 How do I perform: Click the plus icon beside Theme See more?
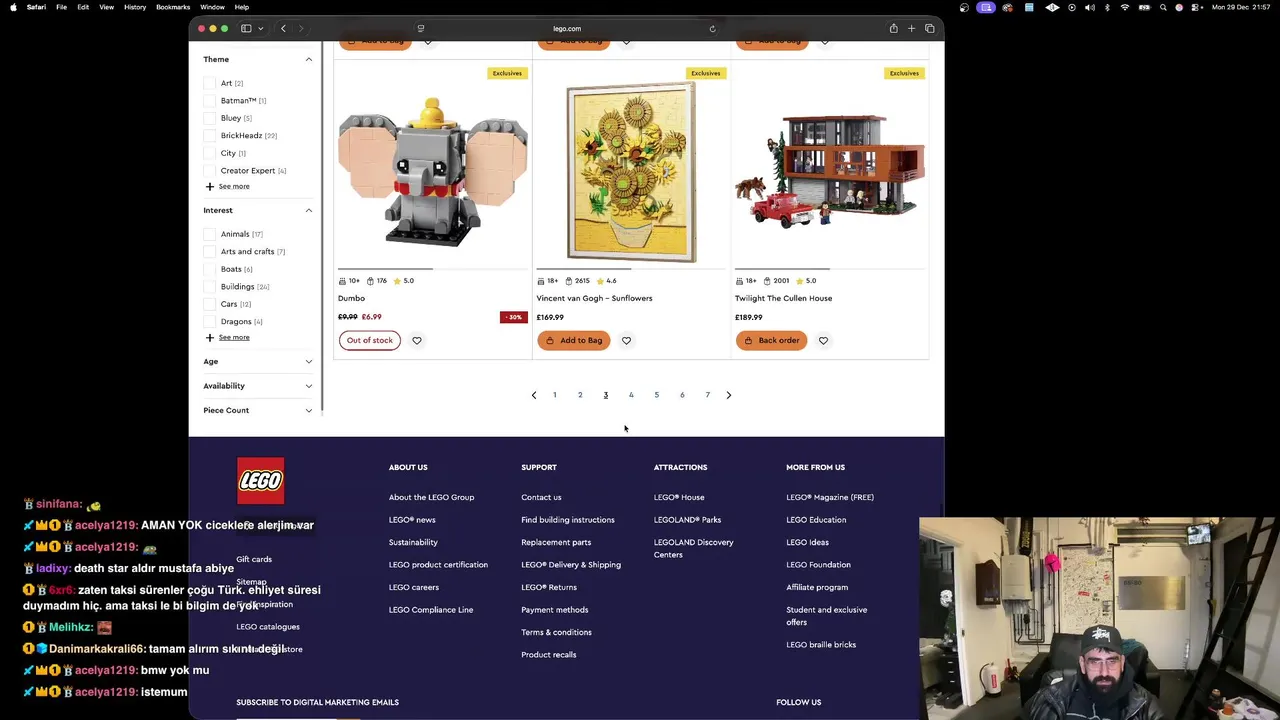(x=209, y=187)
